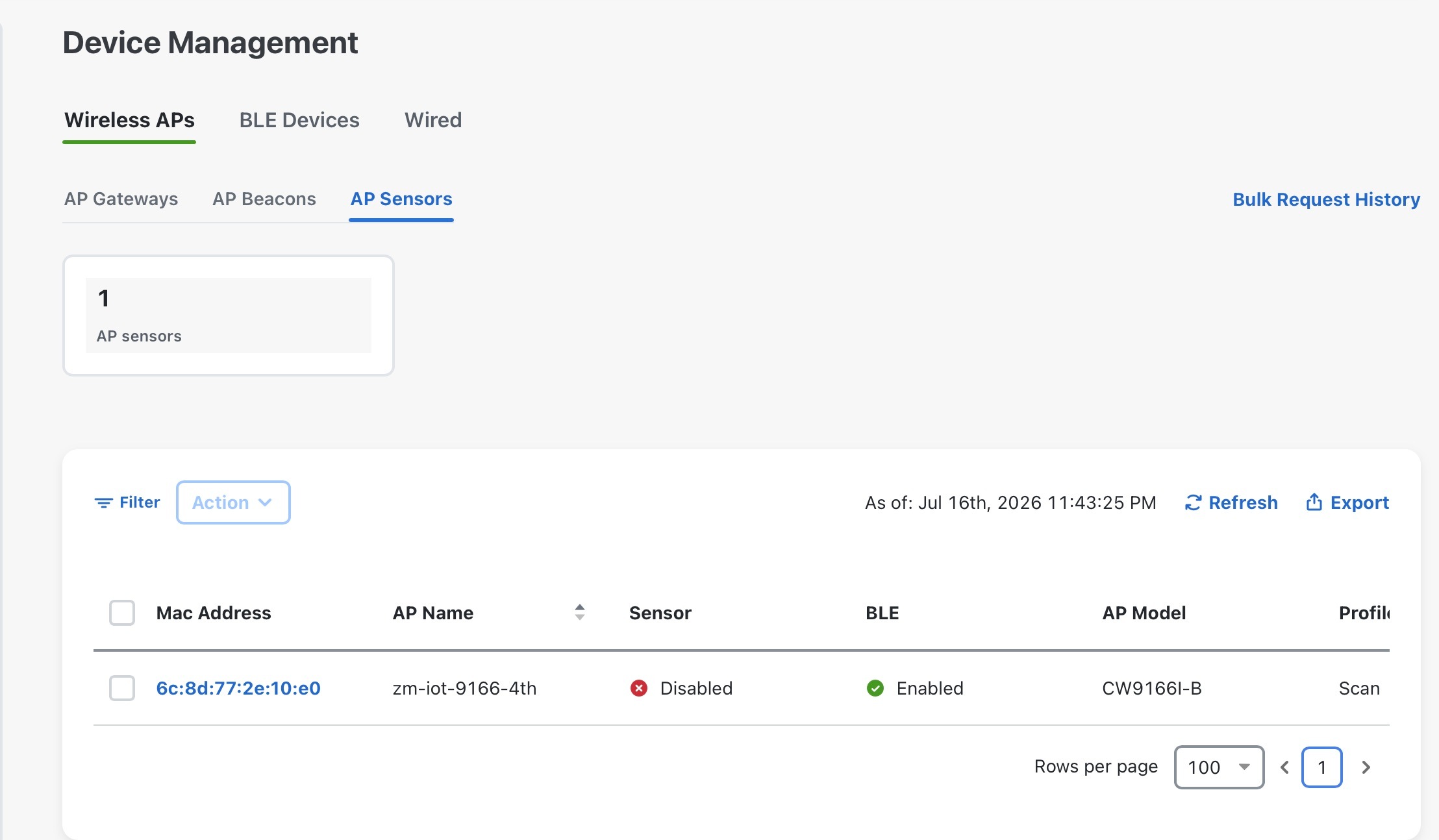The width and height of the screenshot is (1439, 840).
Task: Open the Wireless APs tab
Action: (x=129, y=120)
